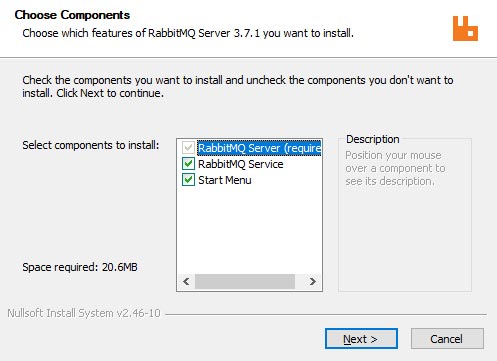The height and width of the screenshot is (361, 497).
Task: Uncheck the RabbitMQ Service checkbox
Action: 188,164
